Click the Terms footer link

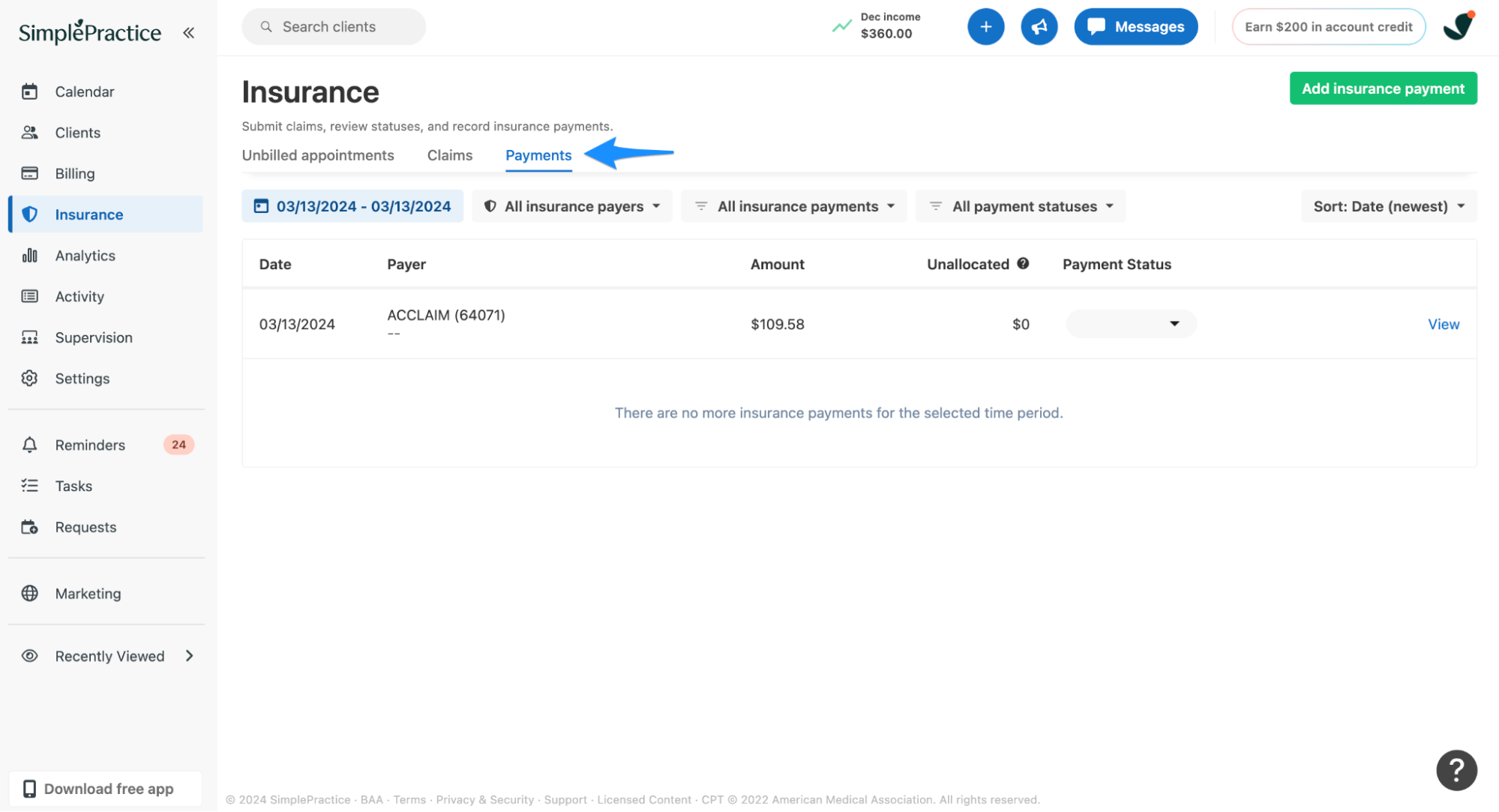click(409, 800)
